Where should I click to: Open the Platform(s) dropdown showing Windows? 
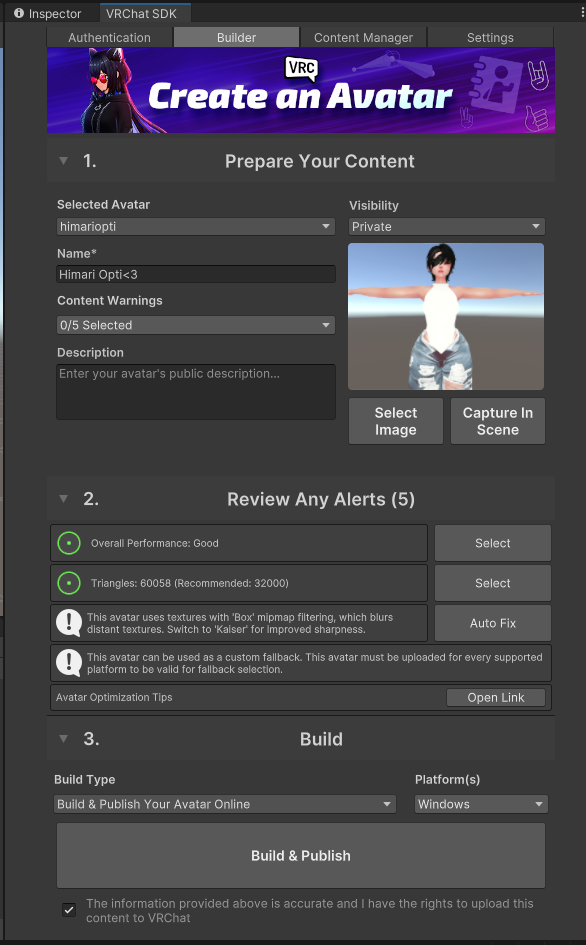click(481, 804)
